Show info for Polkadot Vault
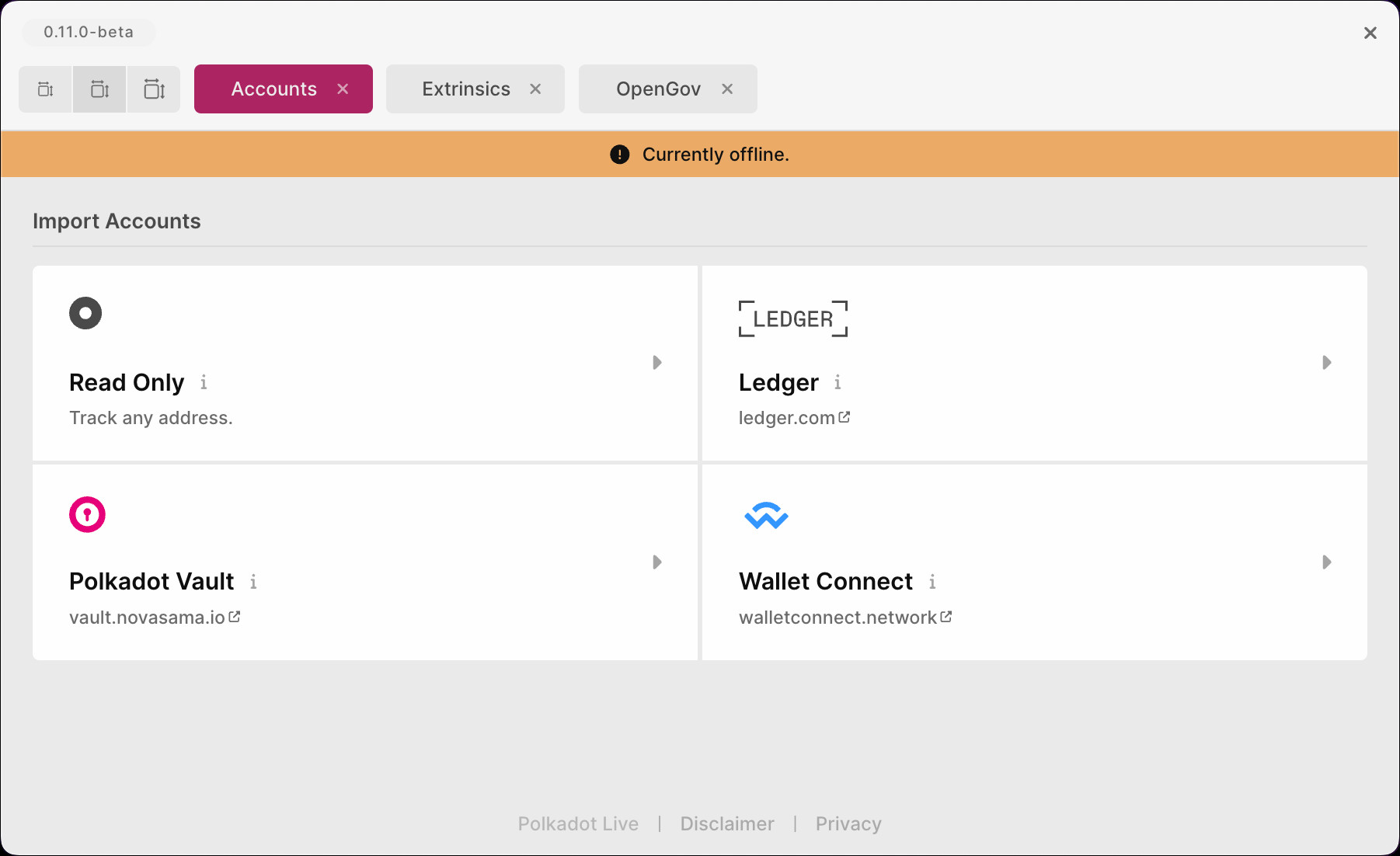The image size is (1400, 856). (253, 581)
